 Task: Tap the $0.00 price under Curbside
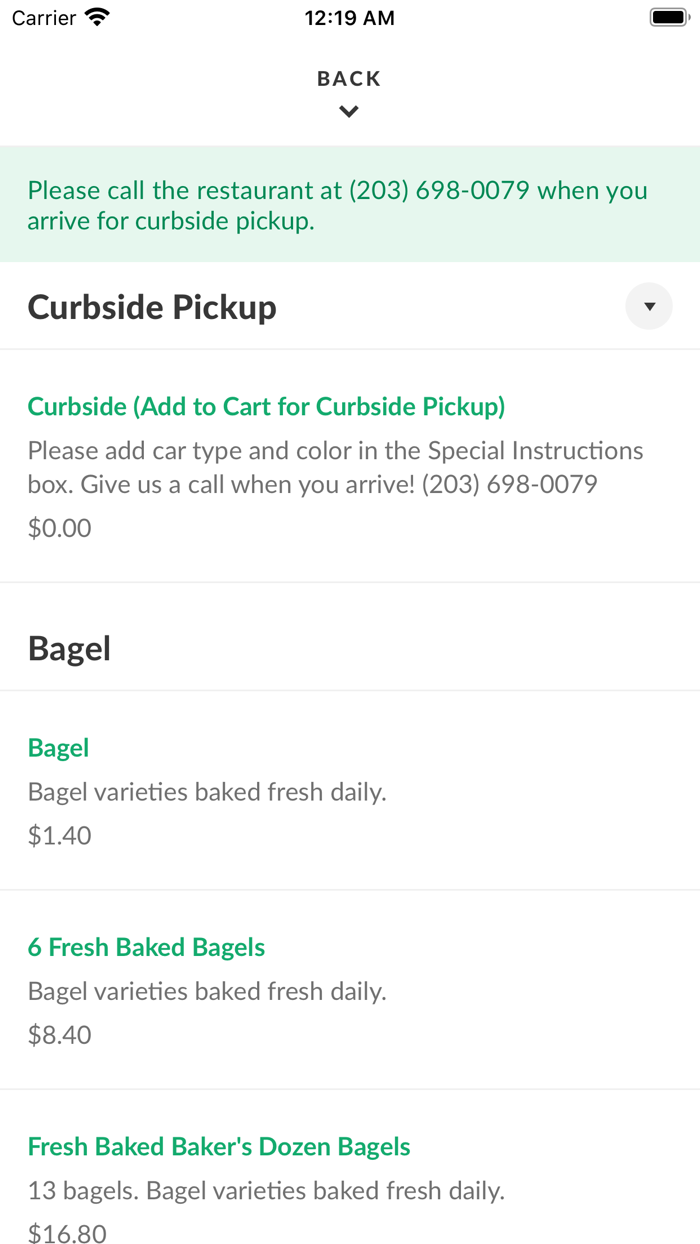(x=59, y=527)
